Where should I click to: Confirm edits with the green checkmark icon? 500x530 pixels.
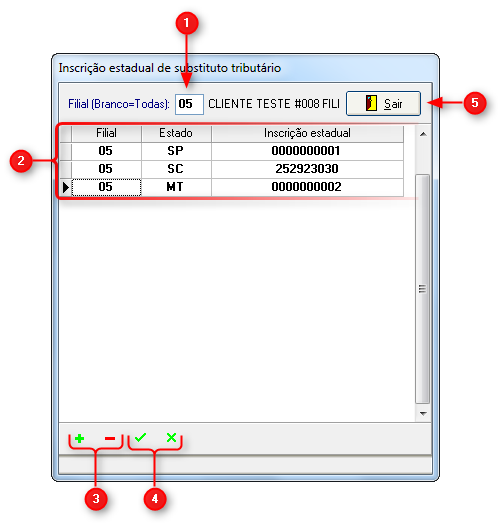(140, 438)
